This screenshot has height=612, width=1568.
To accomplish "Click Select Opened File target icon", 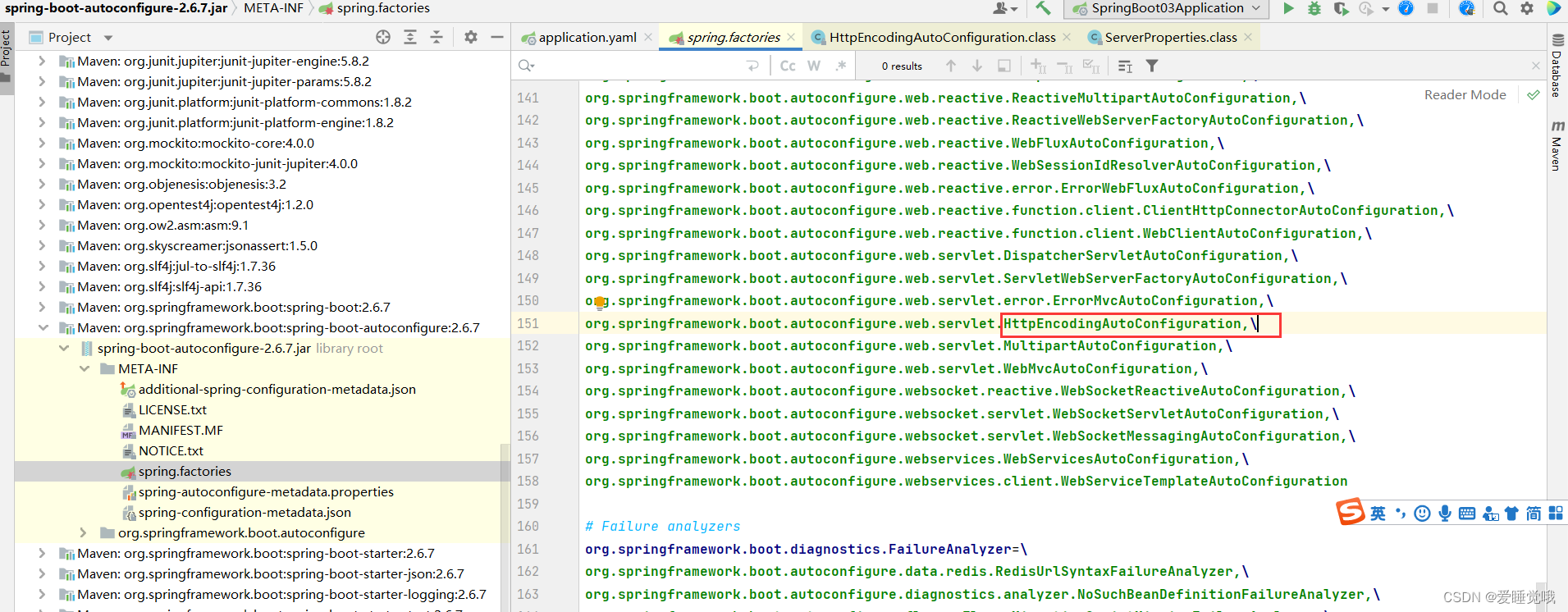I will 383,37.
